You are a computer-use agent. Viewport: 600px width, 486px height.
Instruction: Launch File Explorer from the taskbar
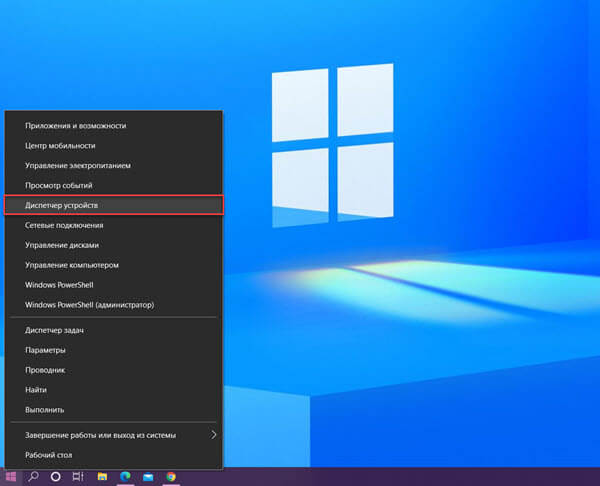103,477
